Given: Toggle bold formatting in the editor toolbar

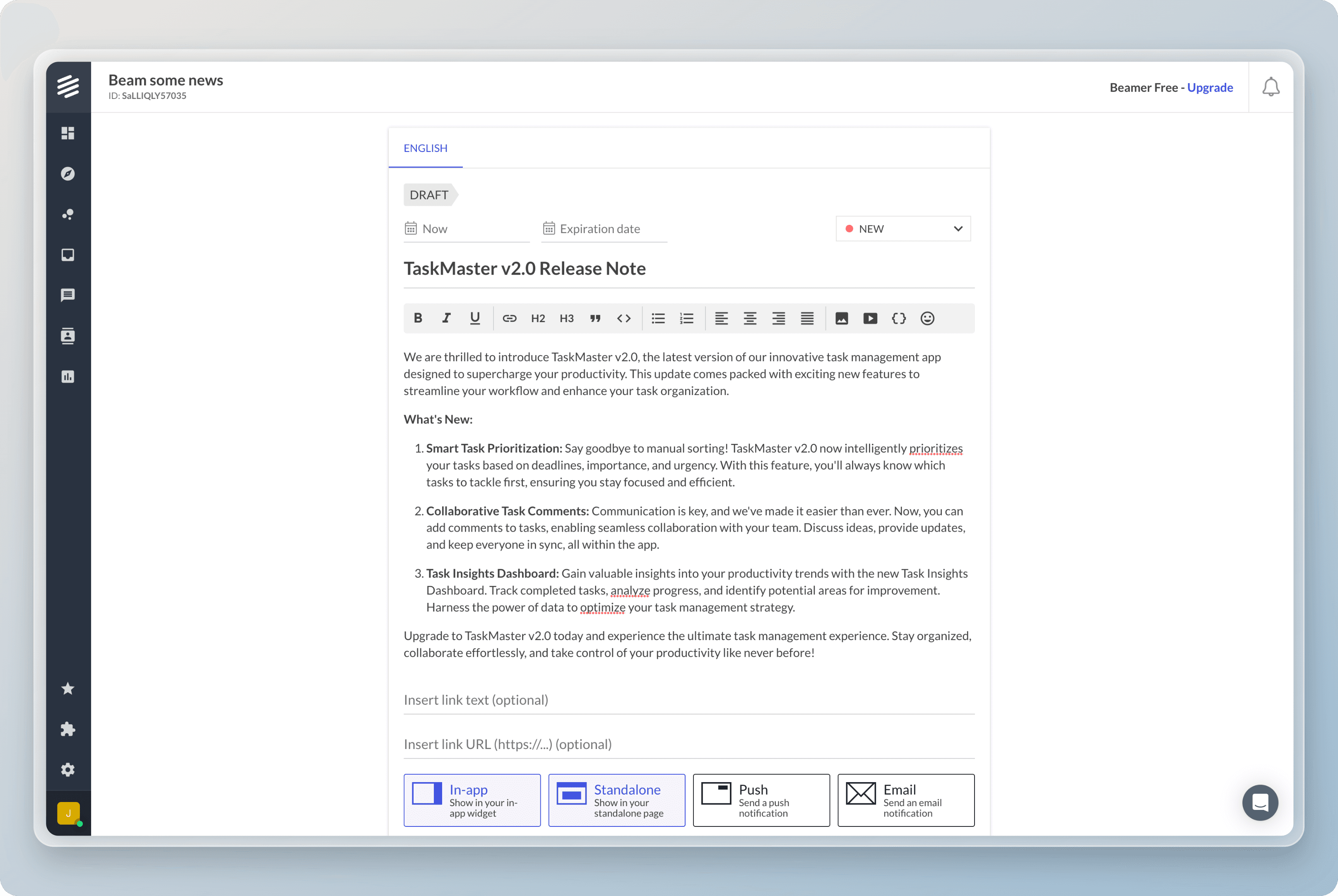Looking at the screenshot, I should pyautogui.click(x=418, y=318).
